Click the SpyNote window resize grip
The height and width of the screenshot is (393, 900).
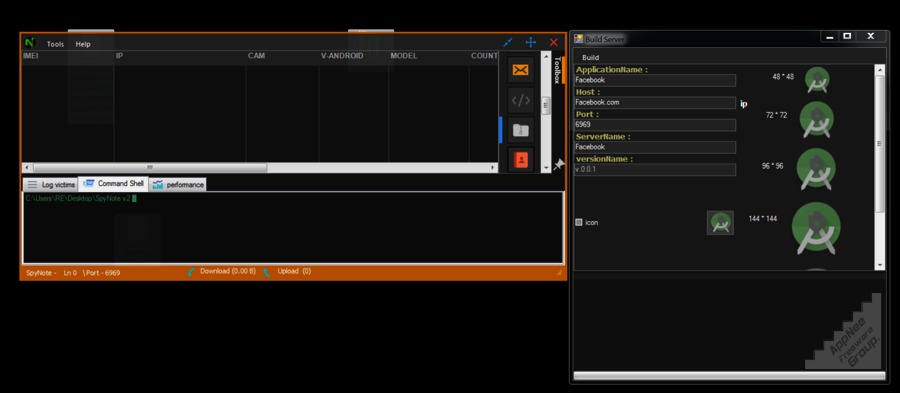560,274
